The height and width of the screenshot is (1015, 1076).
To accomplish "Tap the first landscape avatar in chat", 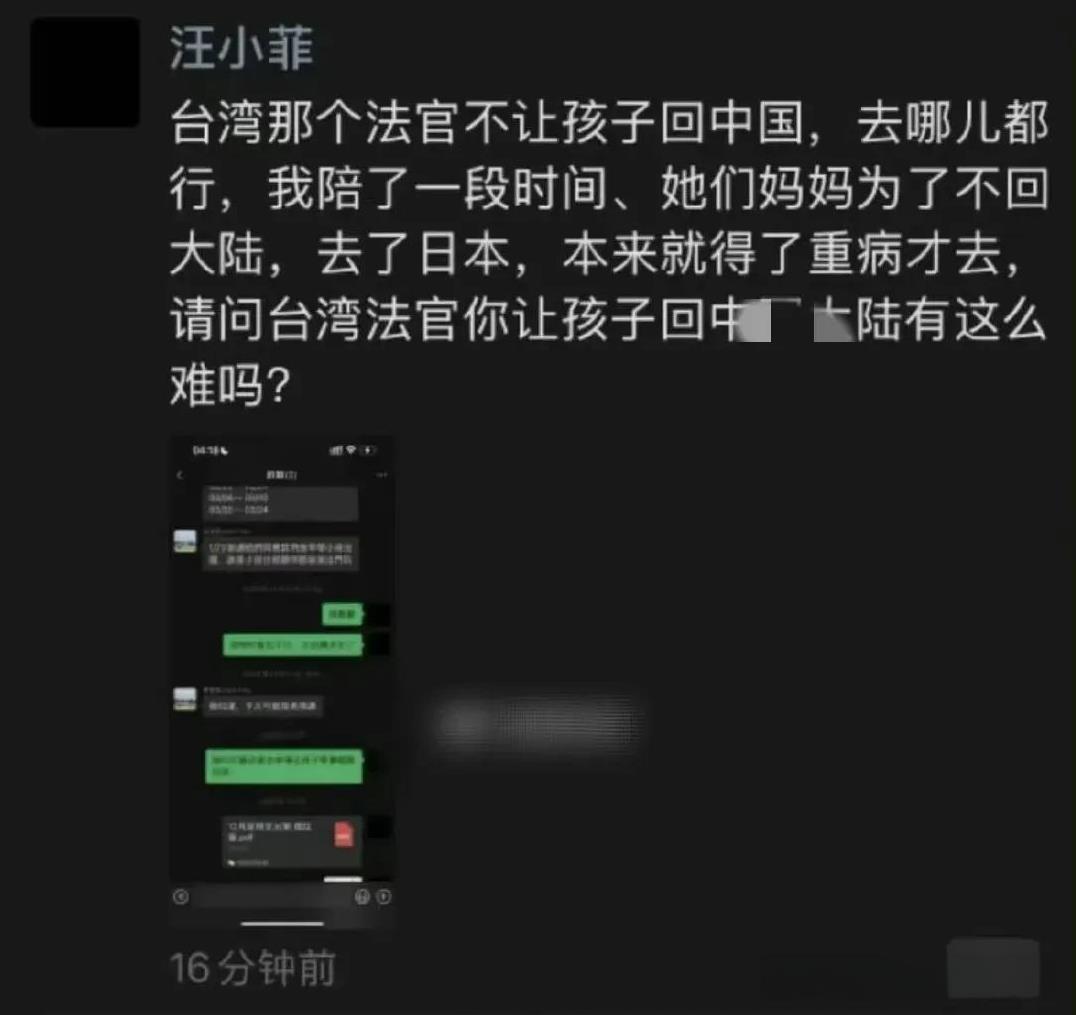I will coord(185,541).
